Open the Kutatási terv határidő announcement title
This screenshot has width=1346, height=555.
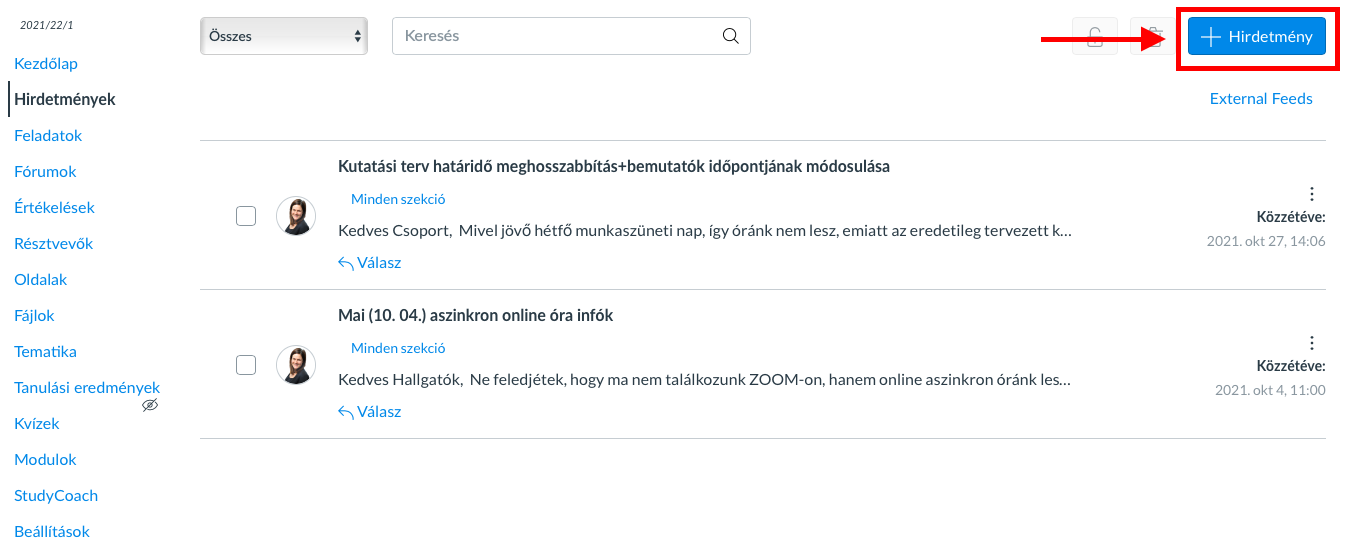pyautogui.click(x=614, y=166)
